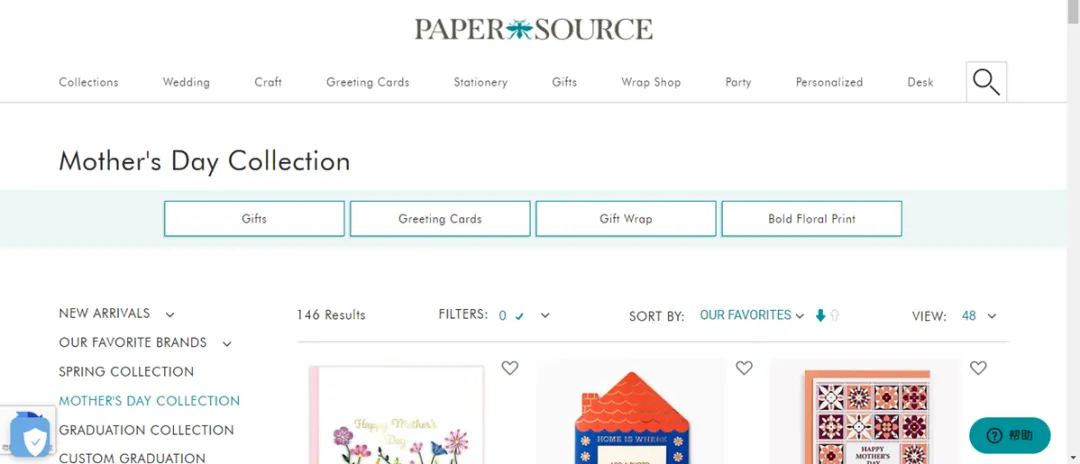Sort results in ascending order arrow
The height and width of the screenshot is (464, 1080).
pyautogui.click(x=835, y=315)
